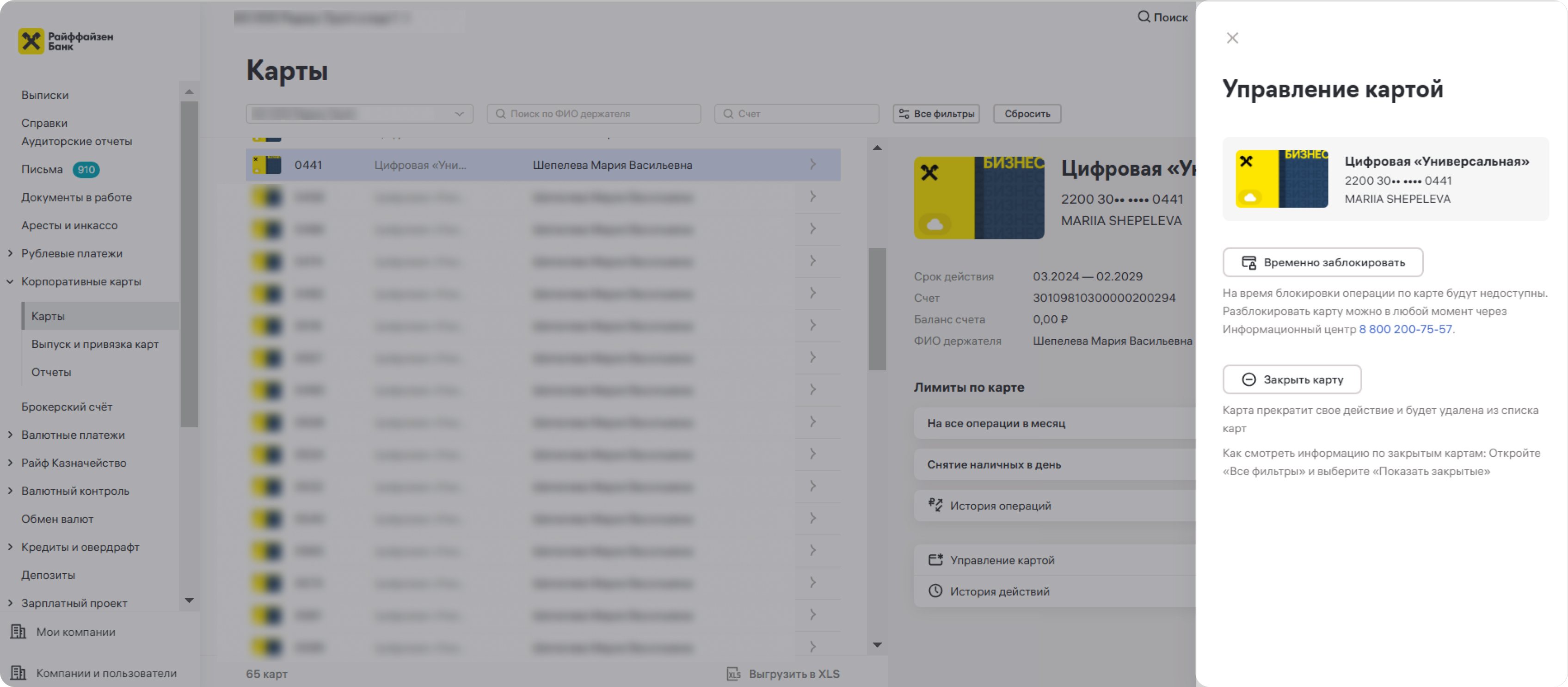
Task: Expand Валютный контроль menu section
Action: tap(10, 491)
